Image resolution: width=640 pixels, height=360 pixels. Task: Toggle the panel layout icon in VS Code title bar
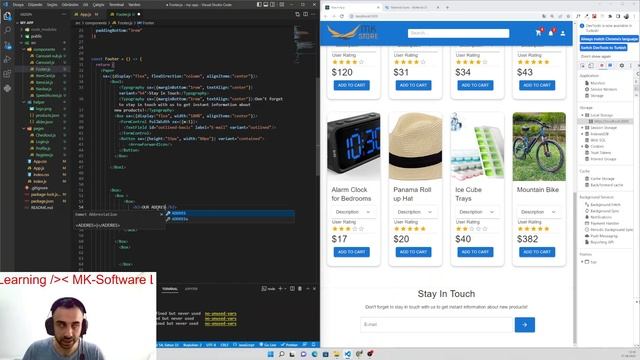pyautogui.click(x=266, y=4)
